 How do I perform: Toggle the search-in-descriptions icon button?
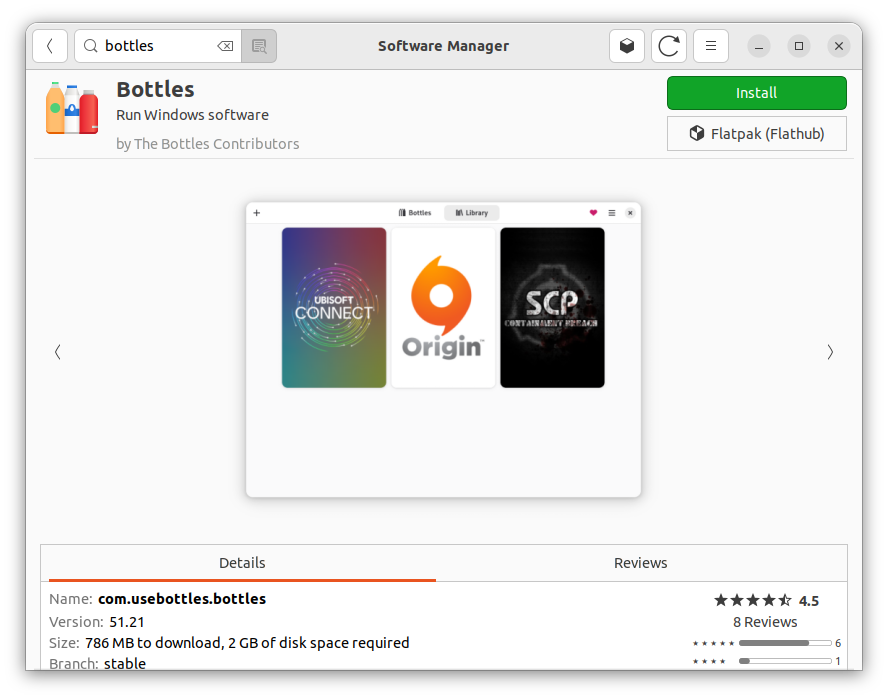pos(259,46)
